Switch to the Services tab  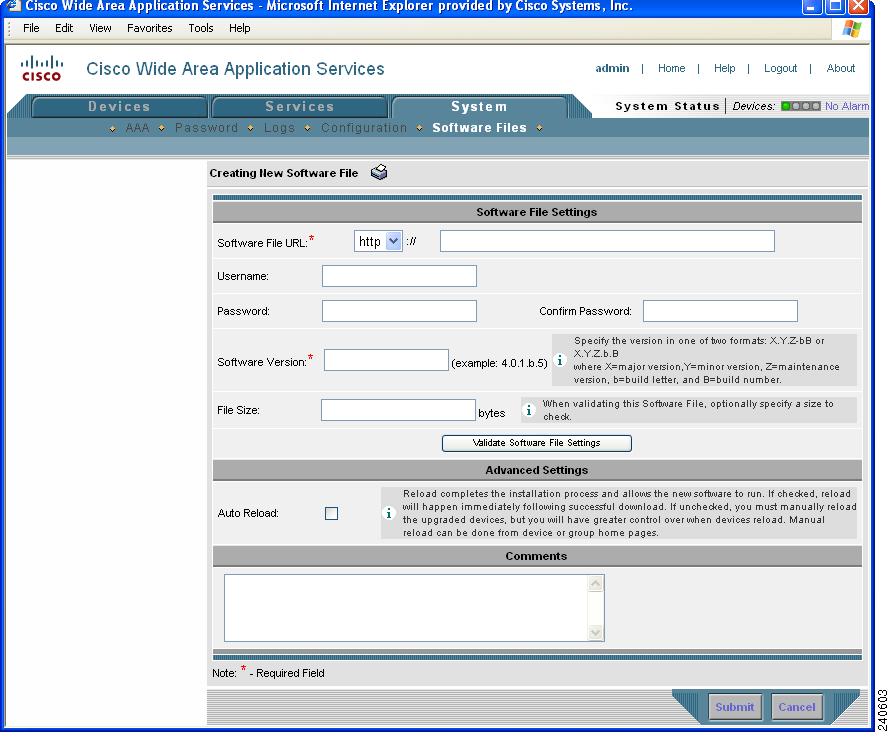pos(300,107)
